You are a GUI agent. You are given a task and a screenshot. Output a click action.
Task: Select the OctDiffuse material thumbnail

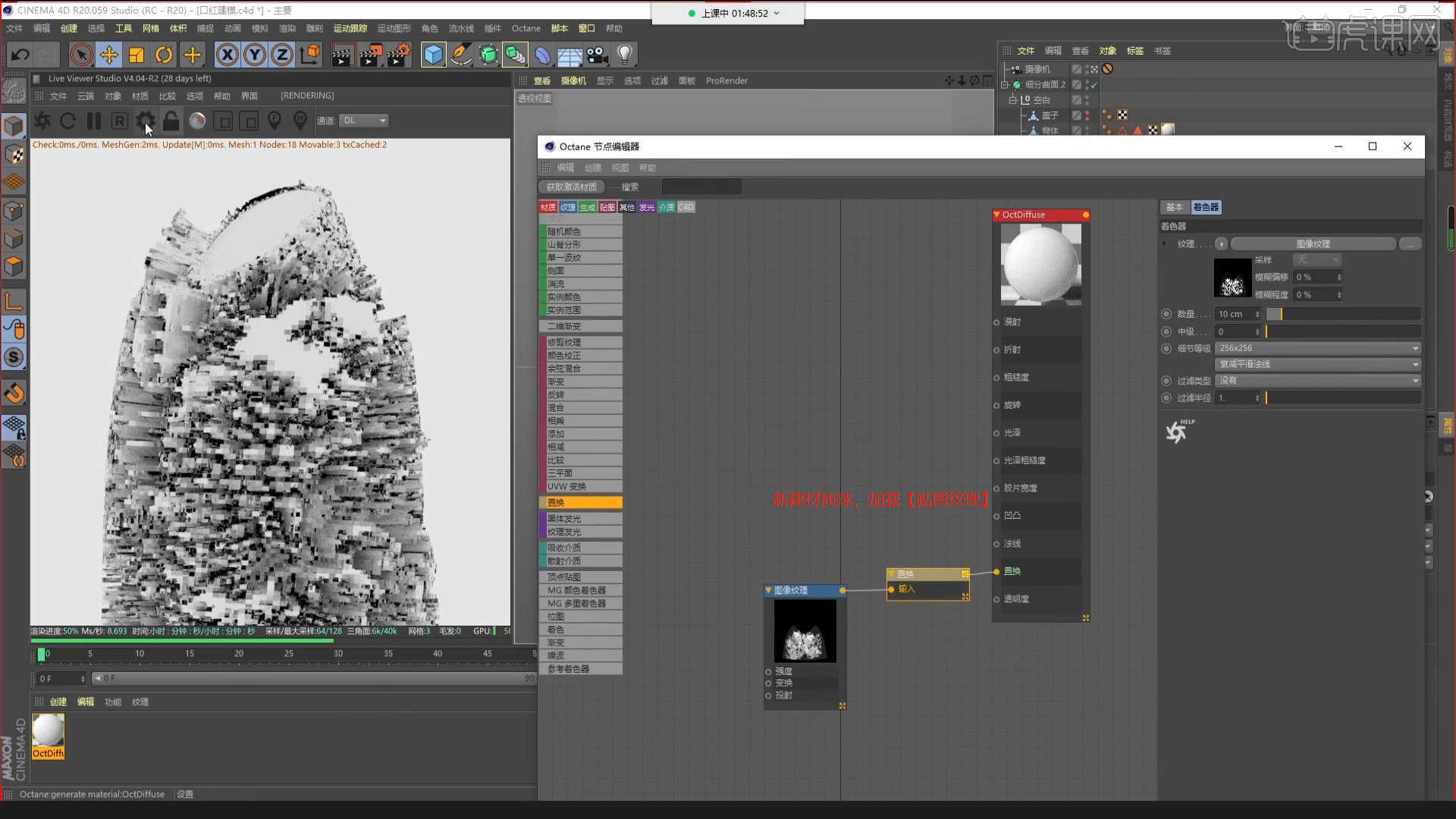[48, 736]
